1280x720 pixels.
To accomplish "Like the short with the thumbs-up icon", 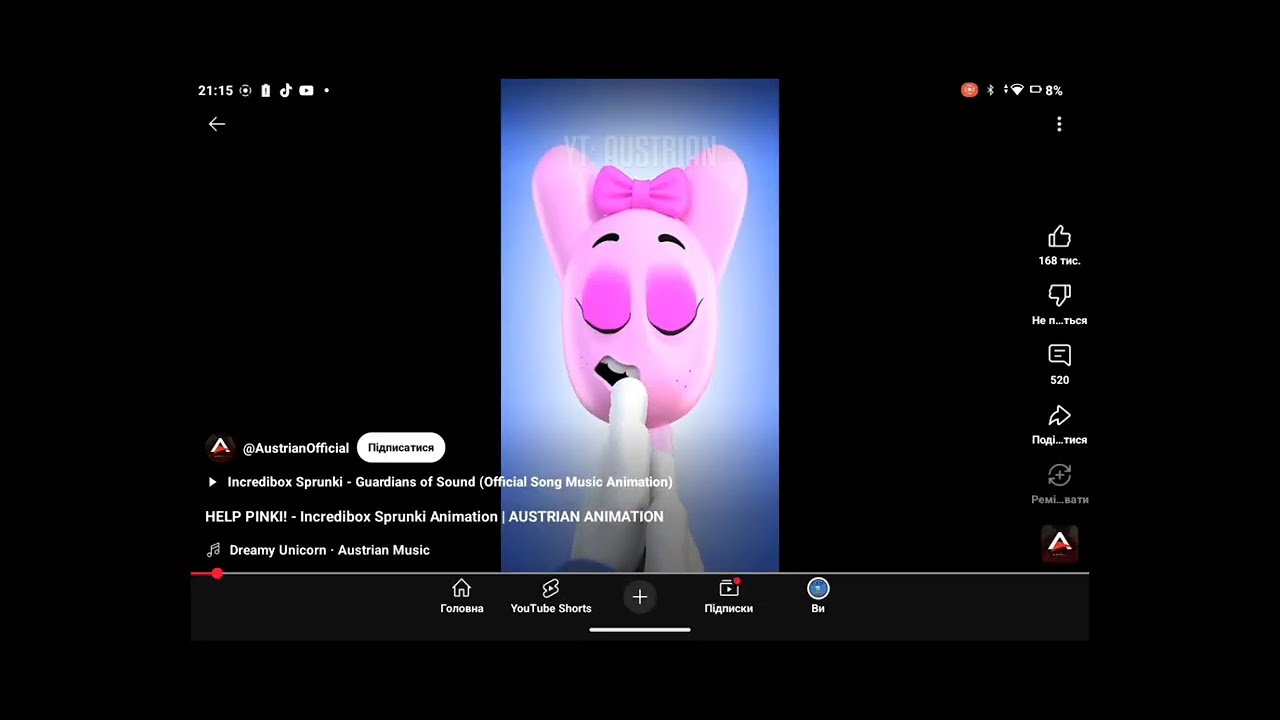I will (x=1059, y=237).
